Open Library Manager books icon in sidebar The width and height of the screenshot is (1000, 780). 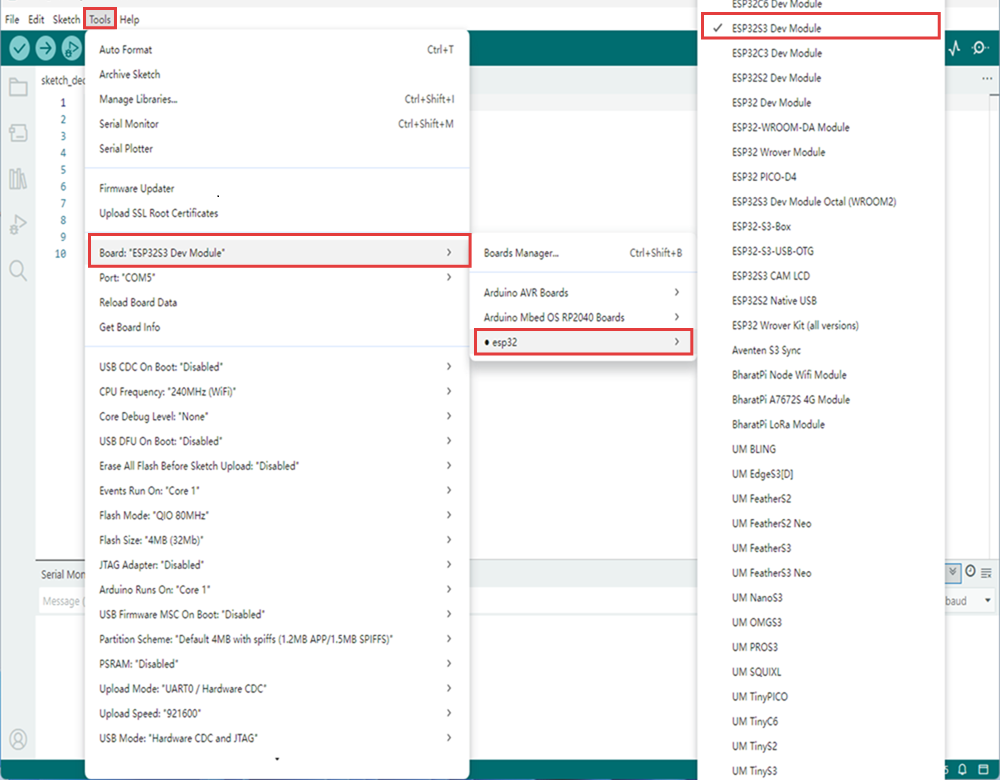[x=18, y=179]
